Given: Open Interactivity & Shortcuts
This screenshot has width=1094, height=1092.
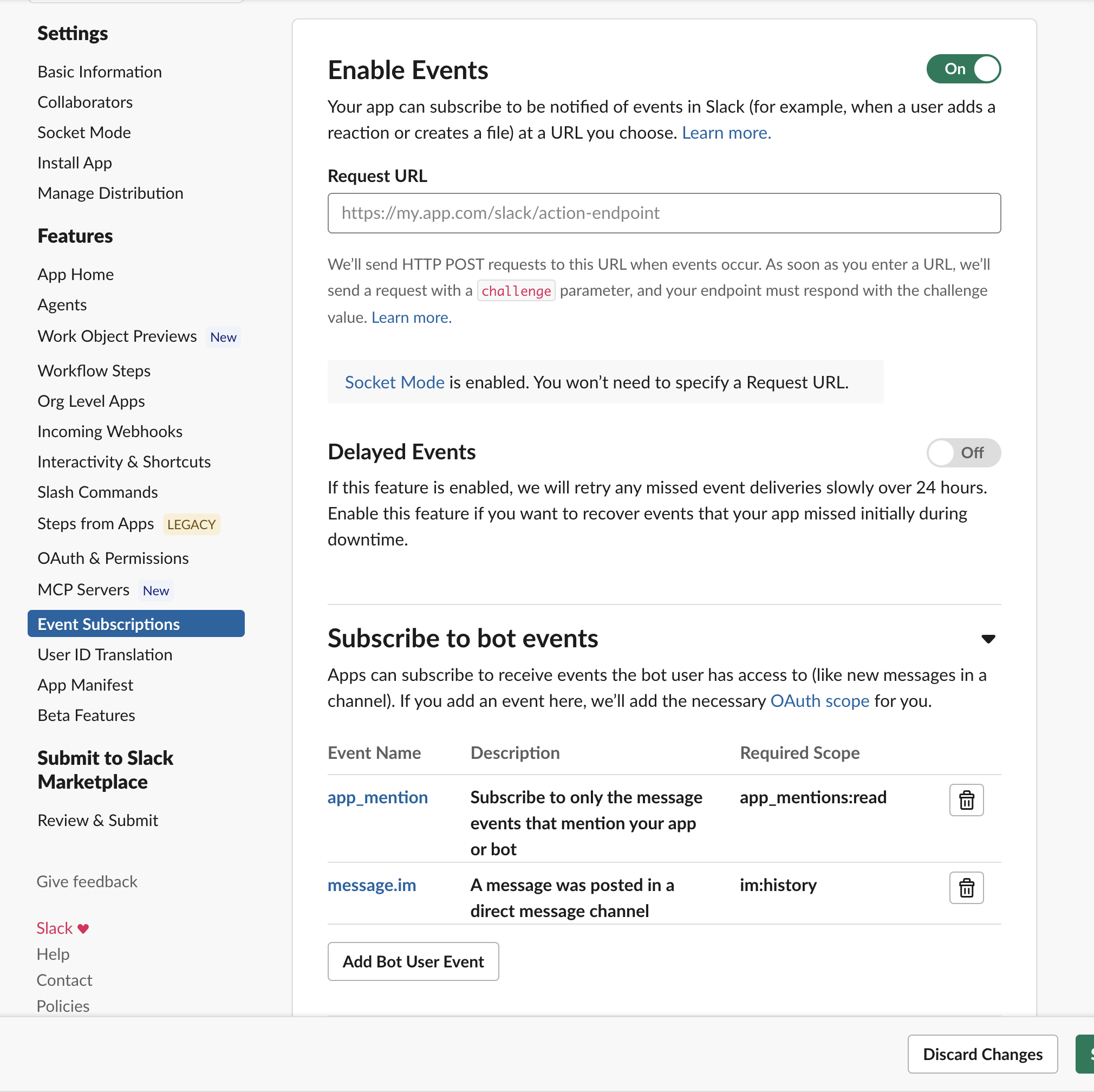Looking at the screenshot, I should point(124,461).
